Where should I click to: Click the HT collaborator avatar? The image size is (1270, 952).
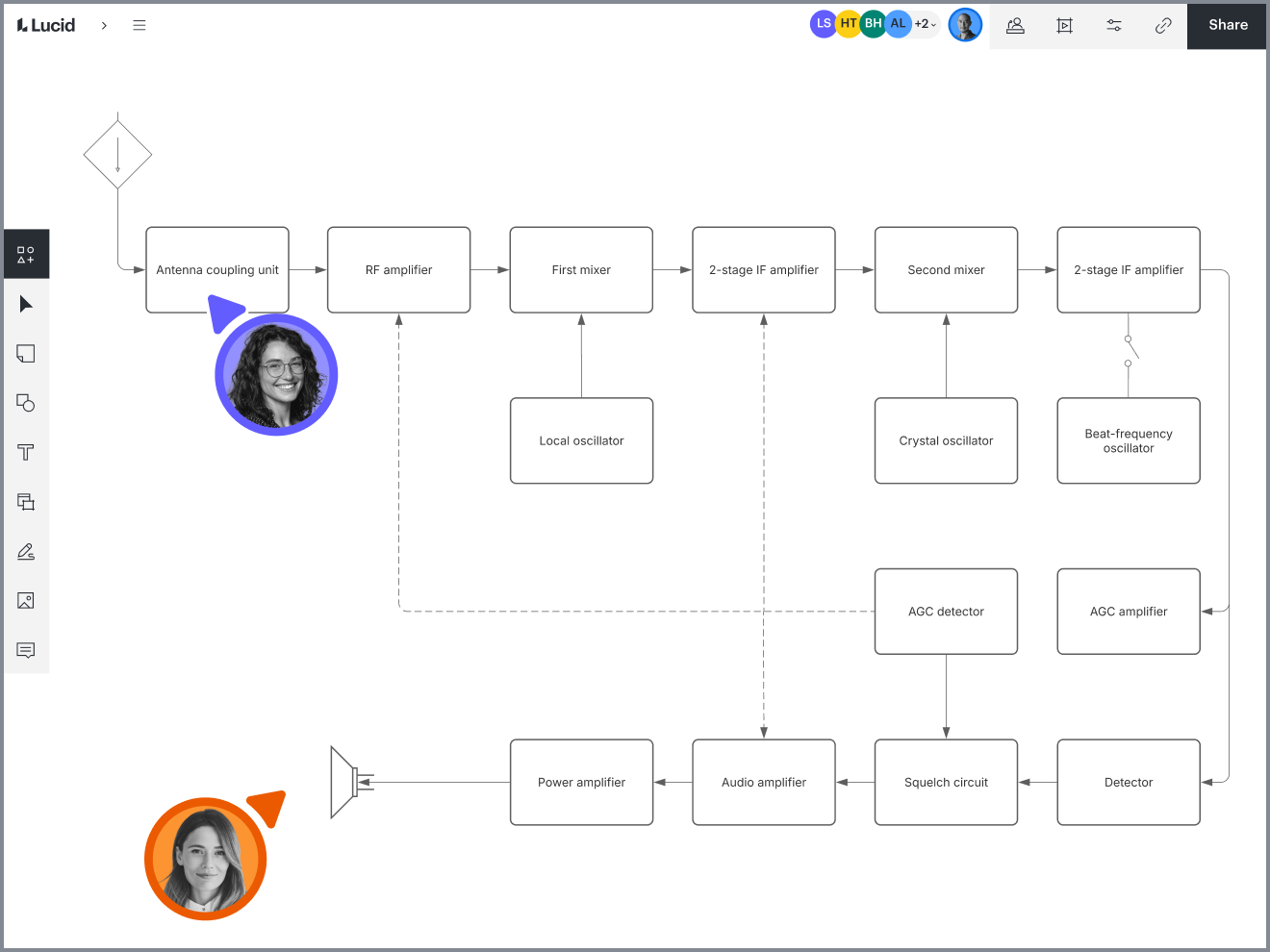849,24
